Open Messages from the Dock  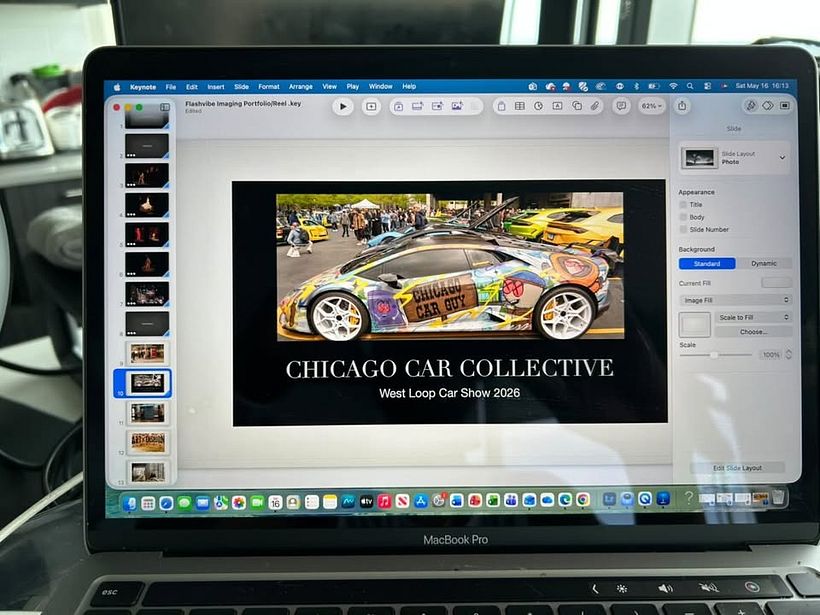(x=184, y=503)
